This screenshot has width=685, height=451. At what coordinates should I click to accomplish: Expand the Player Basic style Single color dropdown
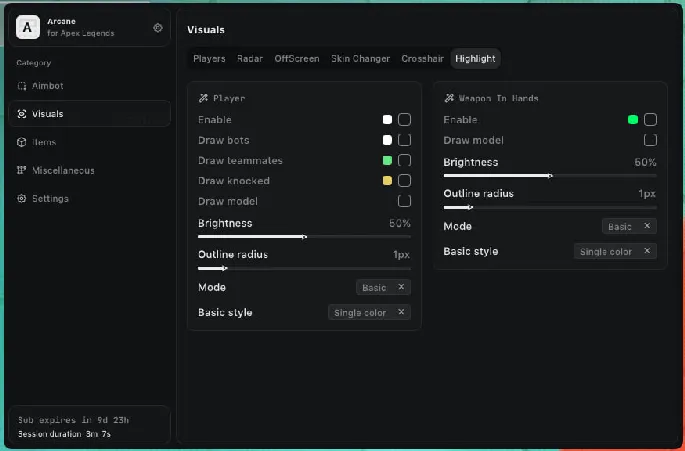click(x=369, y=312)
